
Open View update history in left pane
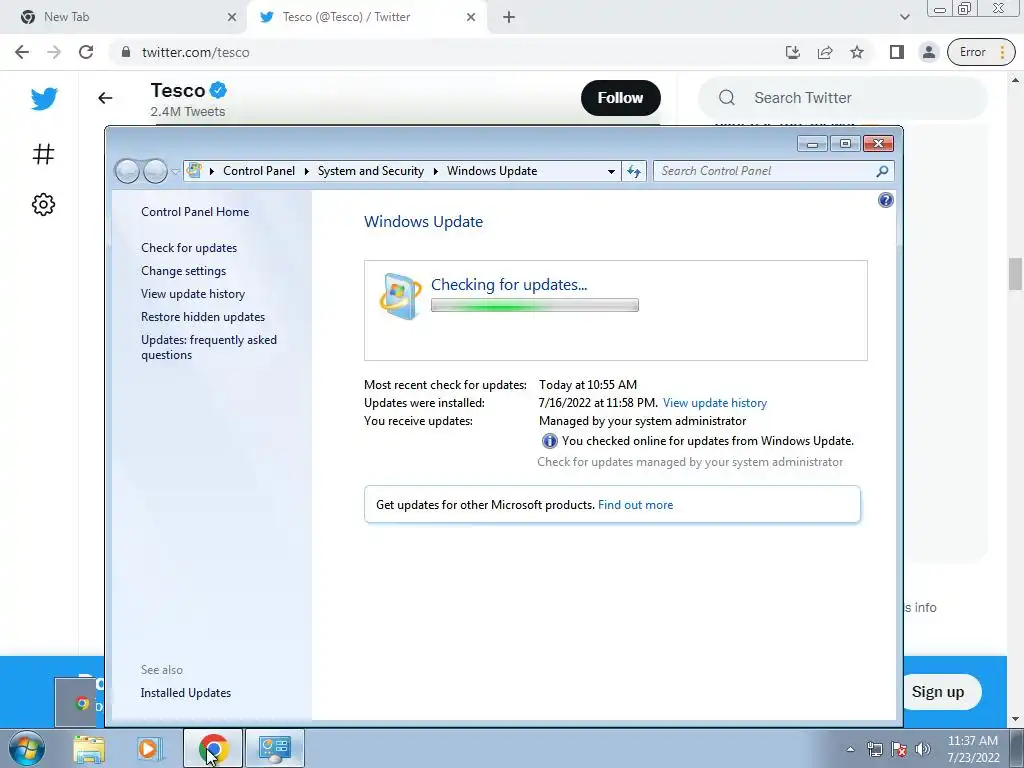pos(193,294)
